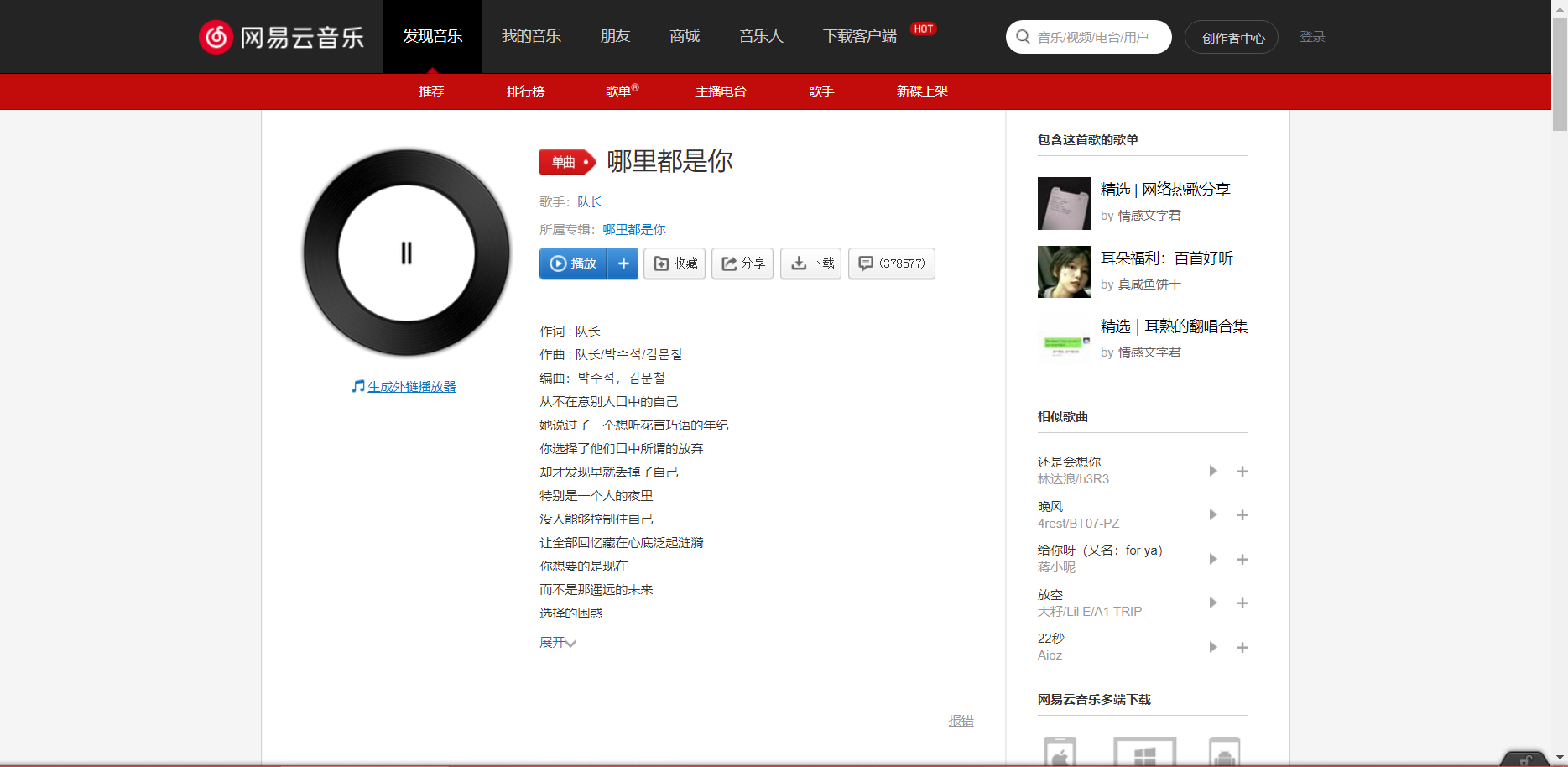Download the song via the 下载 button
The height and width of the screenshot is (767, 1568).
tap(810, 263)
